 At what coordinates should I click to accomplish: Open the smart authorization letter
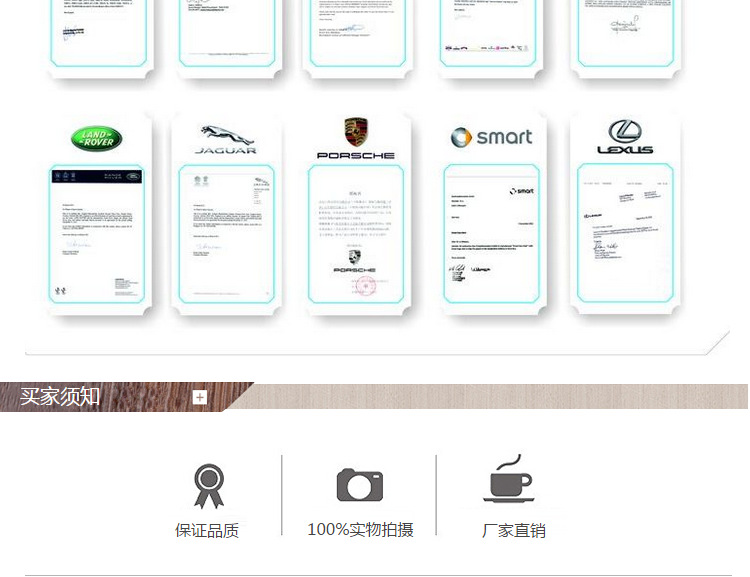[491, 234]
